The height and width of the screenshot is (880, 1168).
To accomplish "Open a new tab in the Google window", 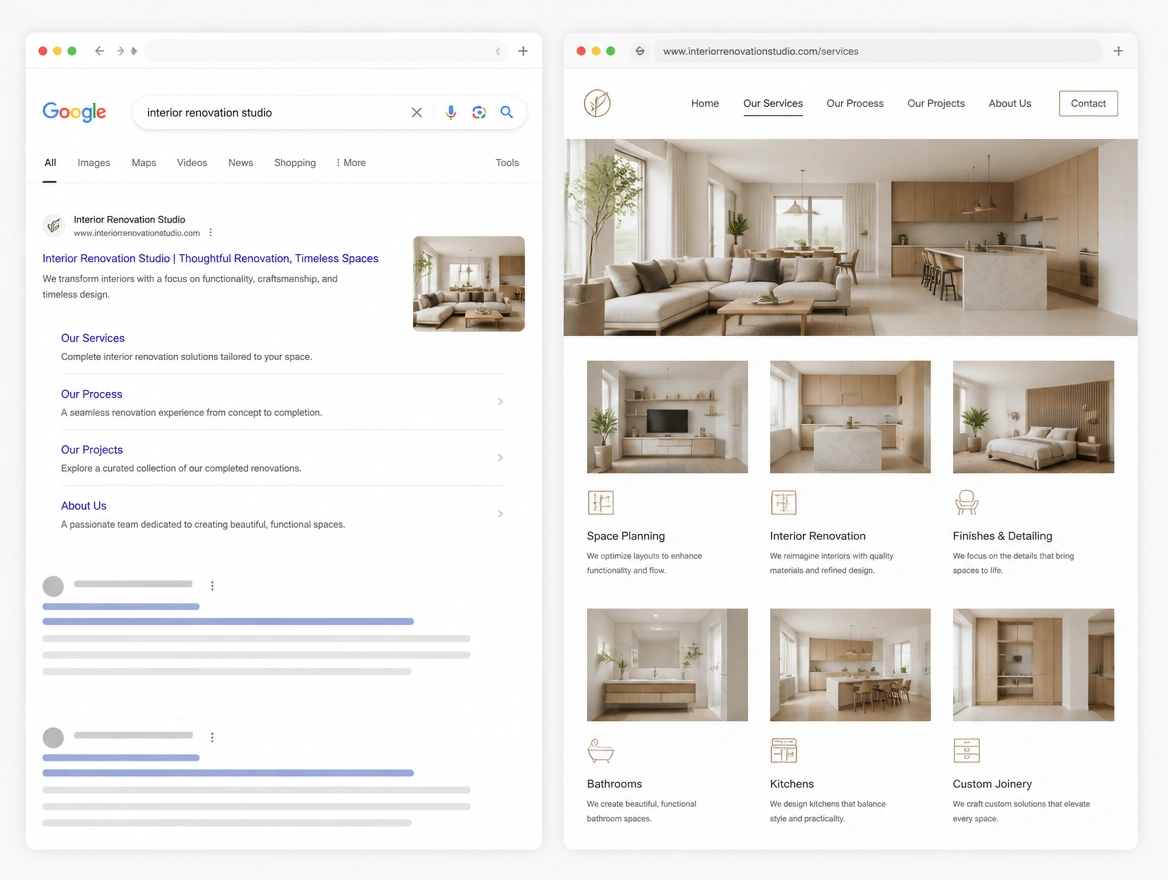I will [523, 51].
